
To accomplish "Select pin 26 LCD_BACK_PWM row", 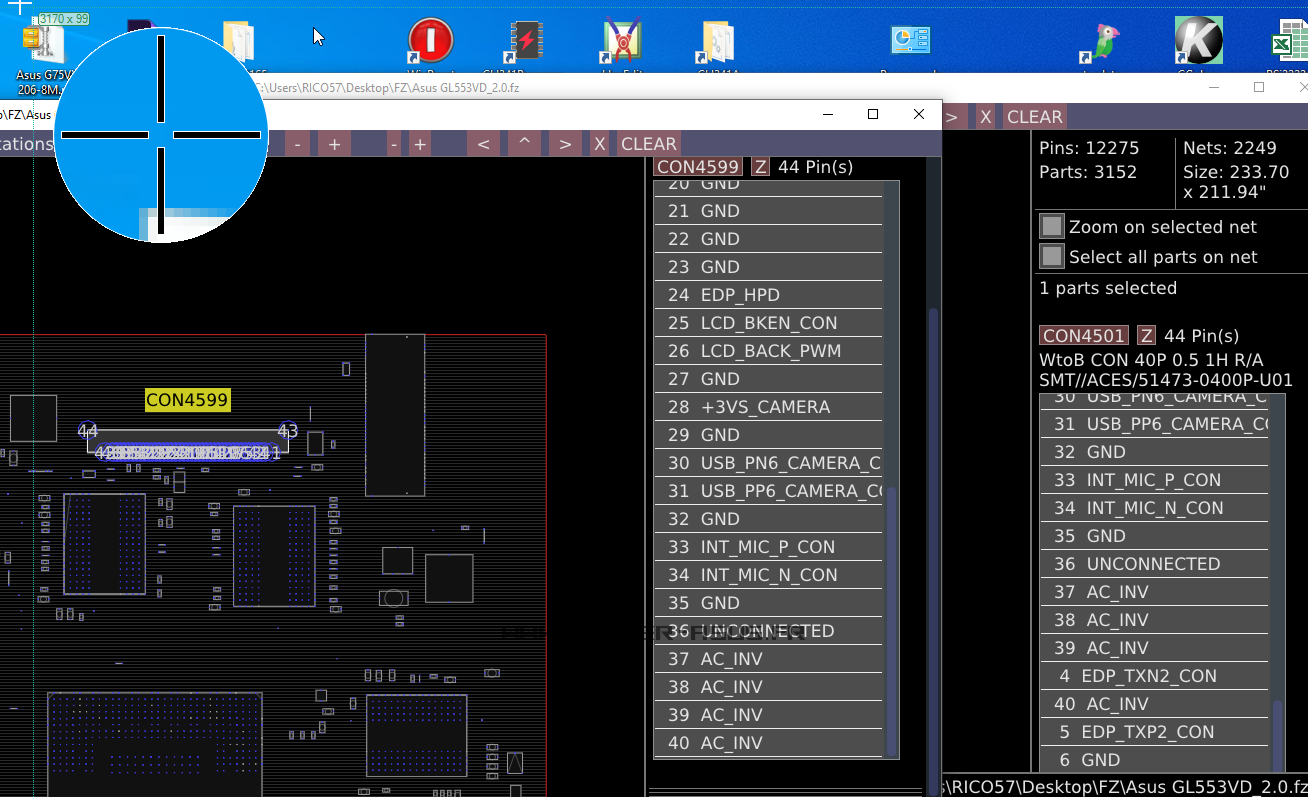I will coord(768,351).
